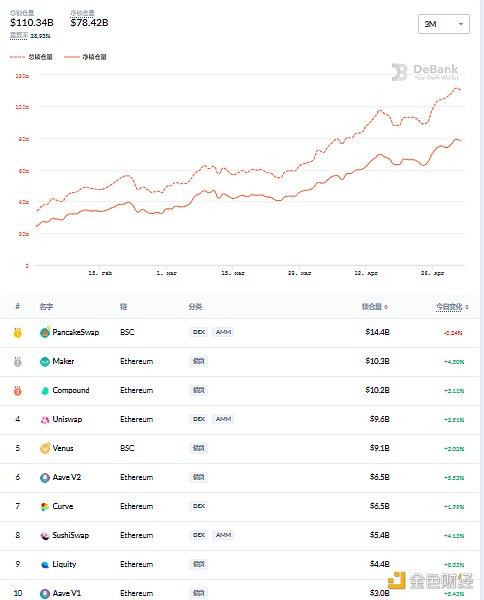Image resolution: width=484 pixels, height=600 pixels.
Task: Select the DEX tag on PancakeSwap row
Action: [199, 332]
